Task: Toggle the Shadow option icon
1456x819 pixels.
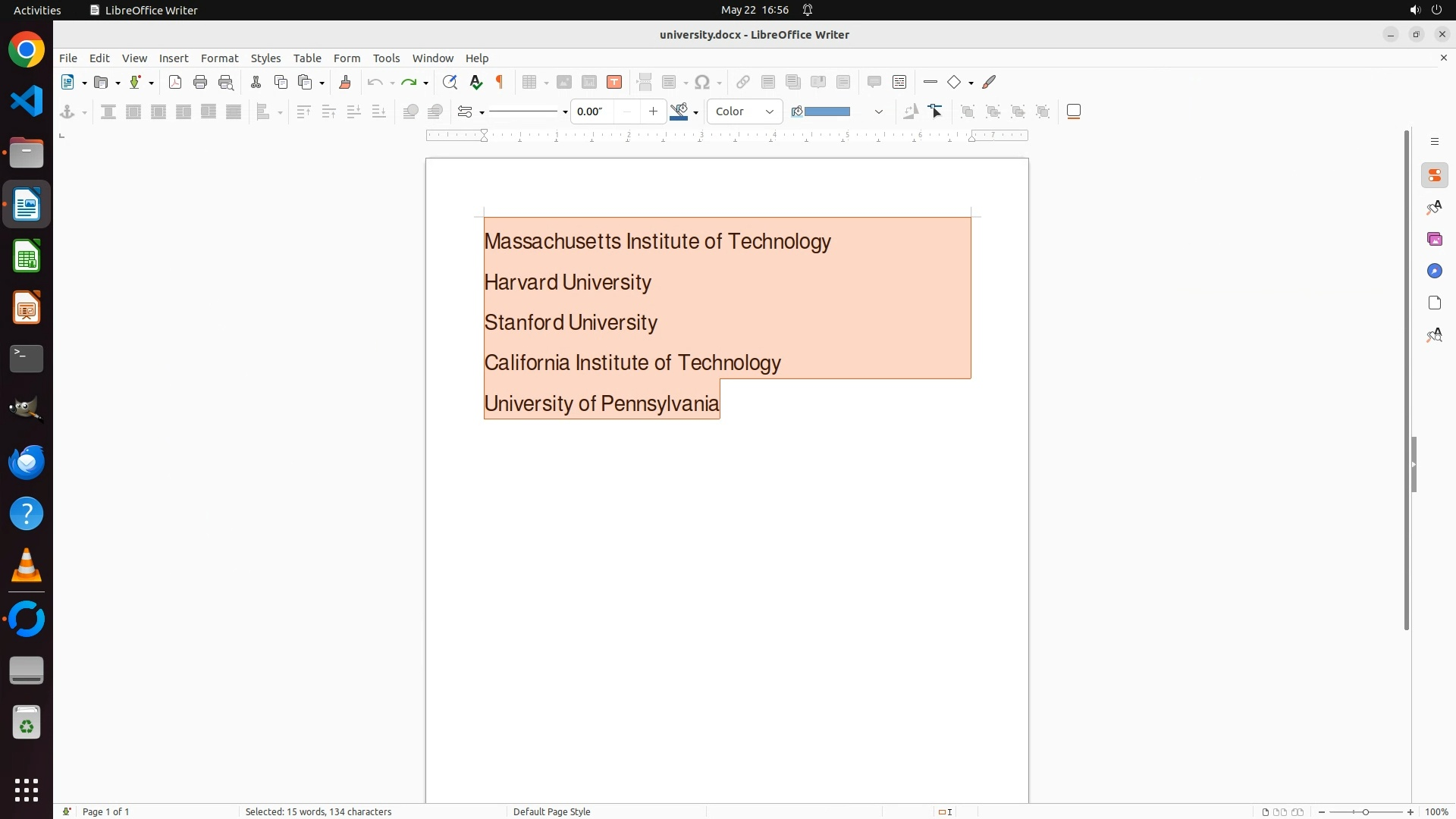Action: coord(1074,111)
